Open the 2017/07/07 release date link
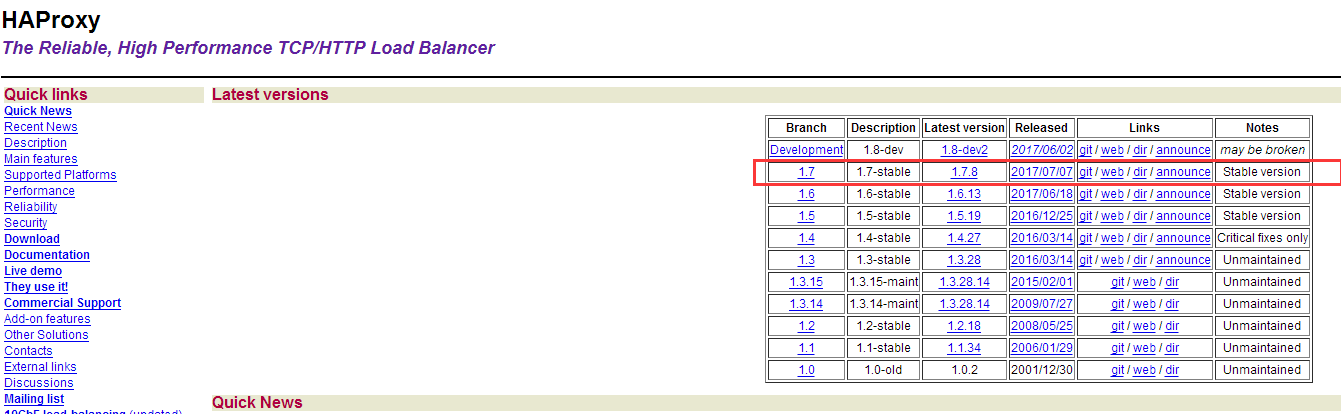This screenshot has width=1341, height=414. pos(1042,172)
